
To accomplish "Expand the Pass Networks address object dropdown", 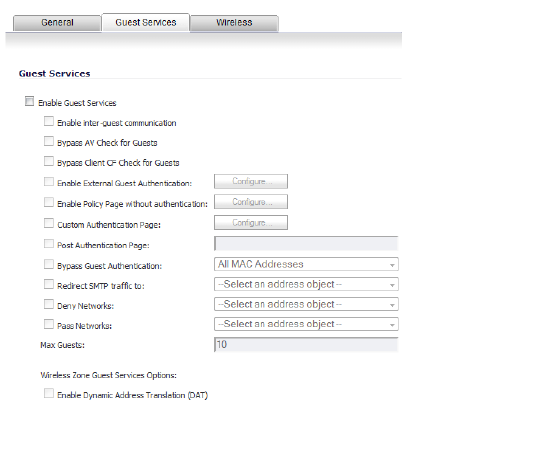I will (306, 324).
